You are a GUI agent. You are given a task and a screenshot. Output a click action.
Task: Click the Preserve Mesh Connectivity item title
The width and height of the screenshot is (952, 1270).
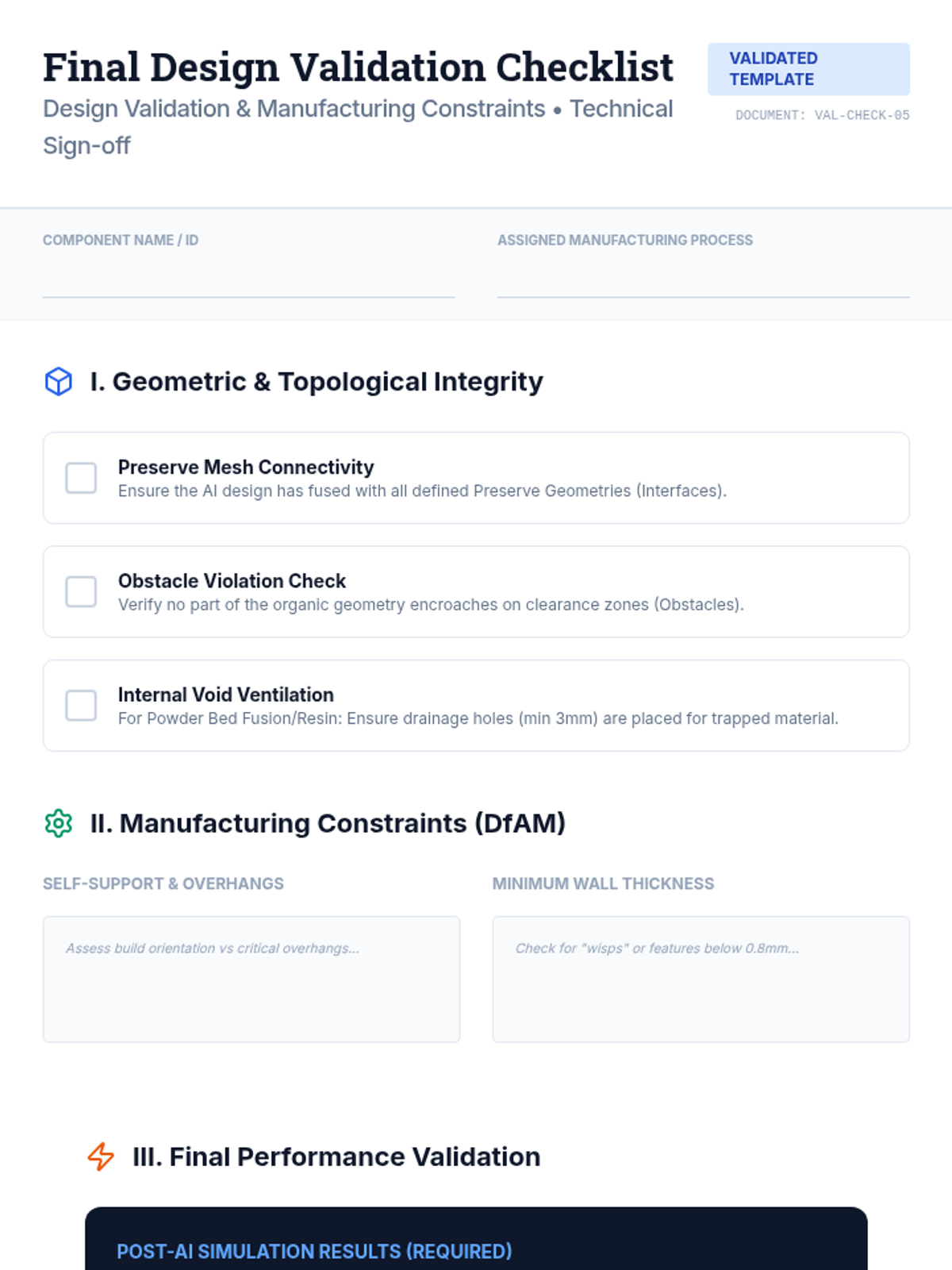(246, 467)
